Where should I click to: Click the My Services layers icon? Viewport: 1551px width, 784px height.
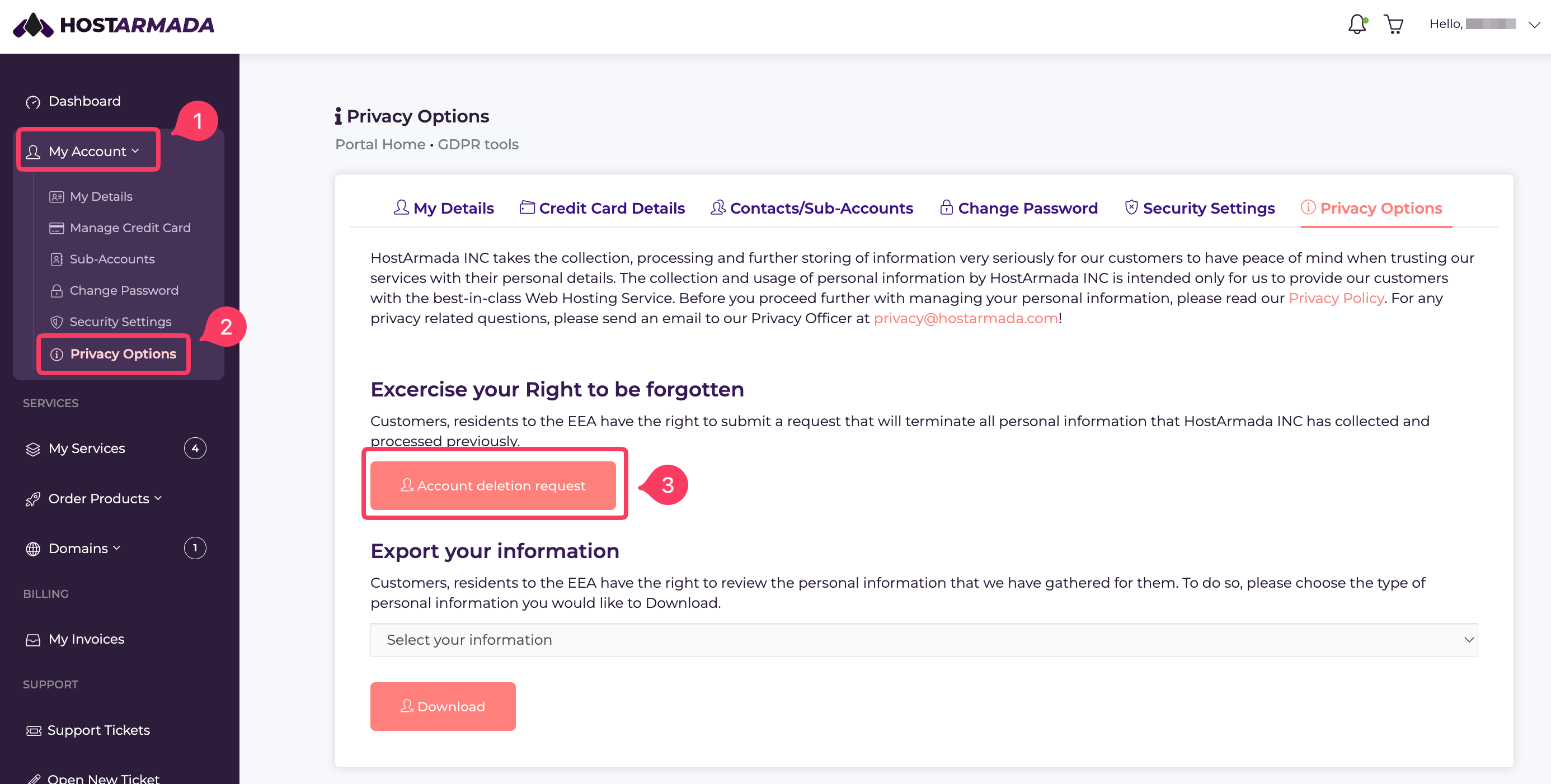pos(33,449)
